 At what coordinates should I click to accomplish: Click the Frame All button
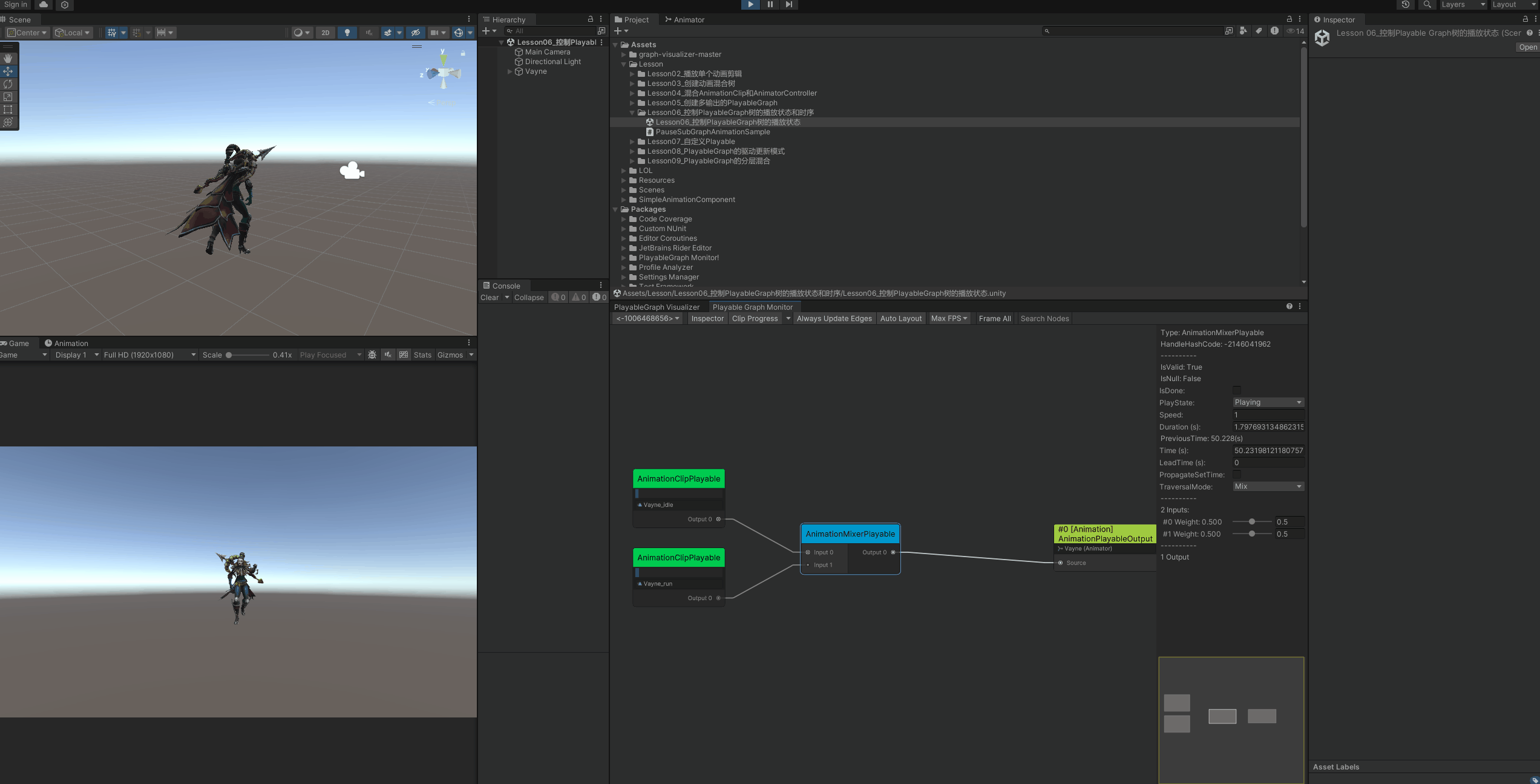[994, 319]
